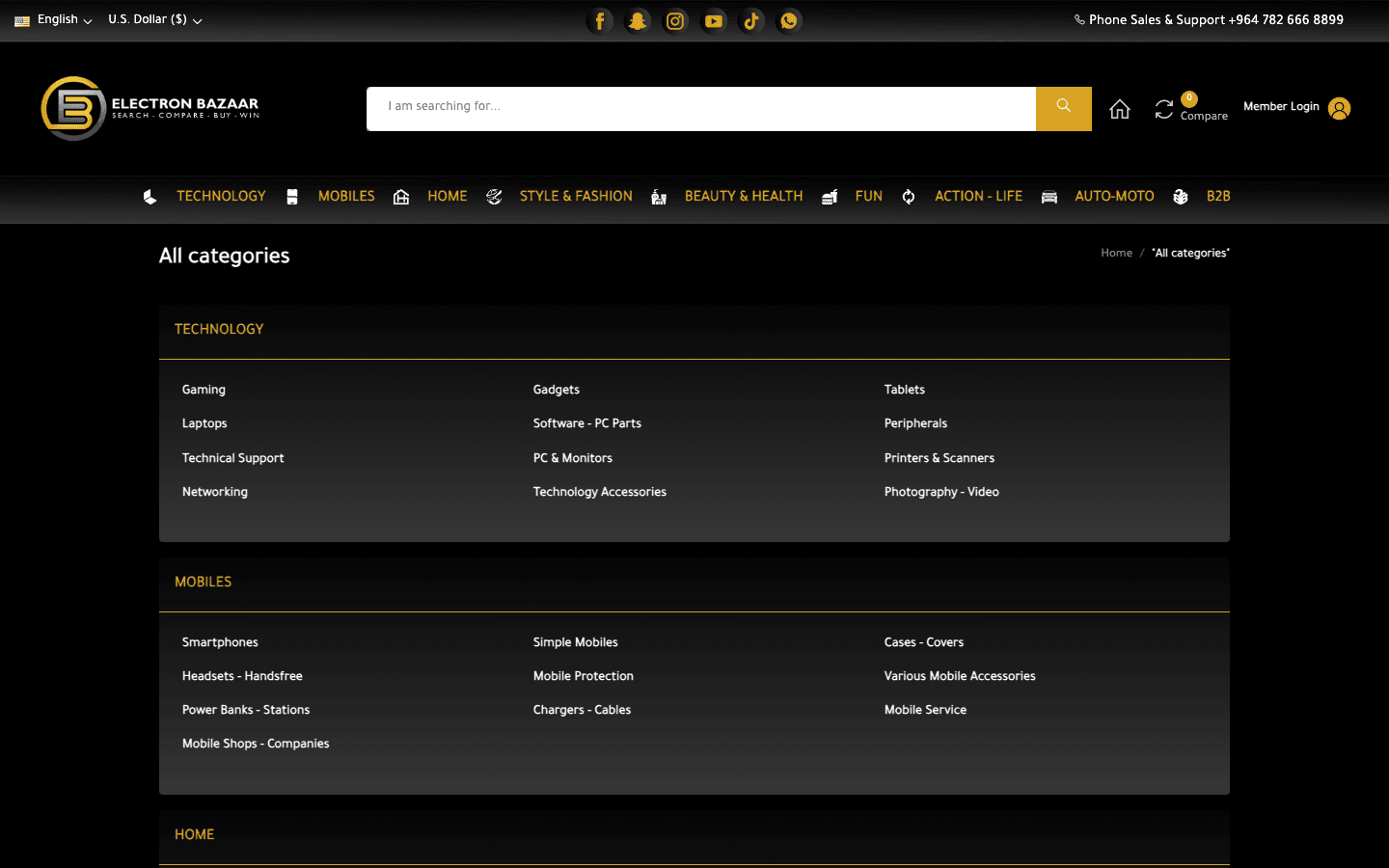Open the YouTube social icon
The image size is (1389, 868).
714,20
